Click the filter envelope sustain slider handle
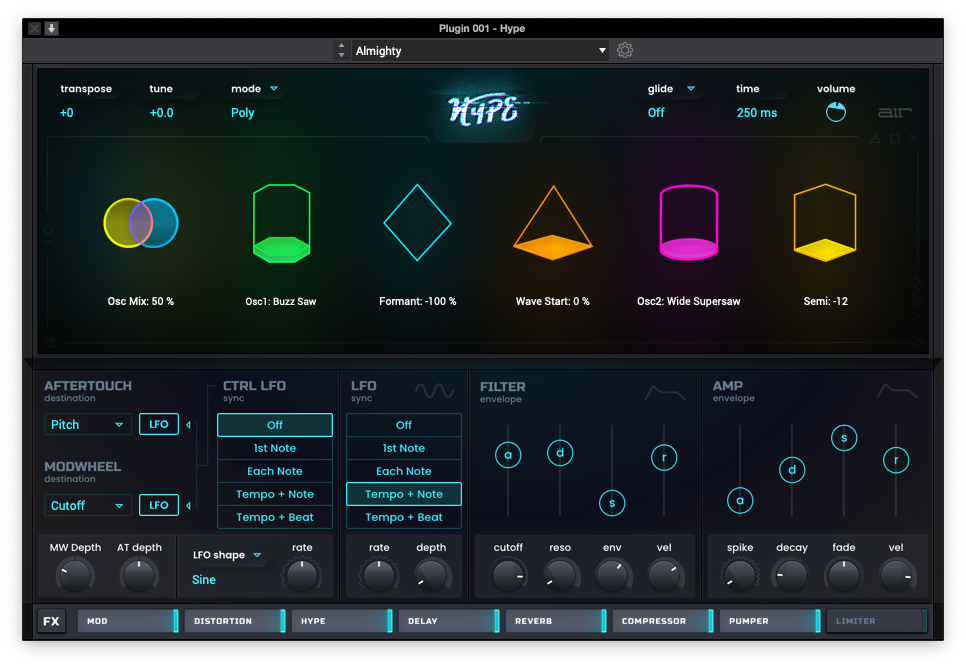The image size is (966, 667). tap(612, 503)
